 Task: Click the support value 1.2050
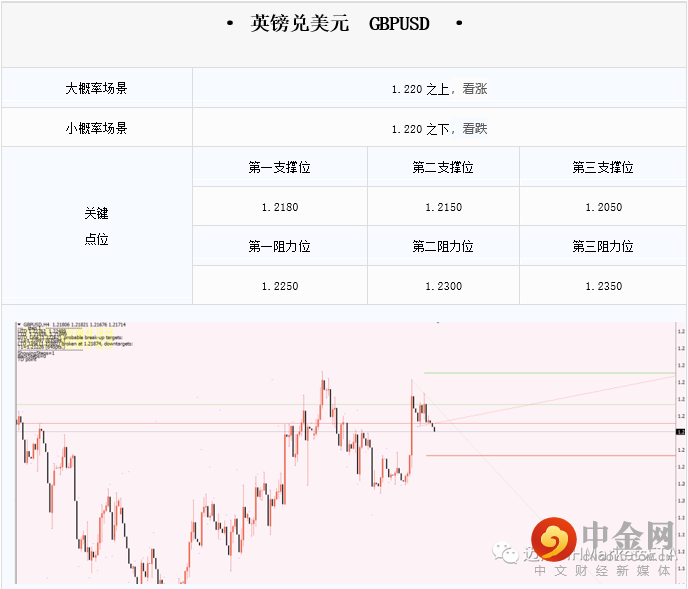(x=603, y=207)
